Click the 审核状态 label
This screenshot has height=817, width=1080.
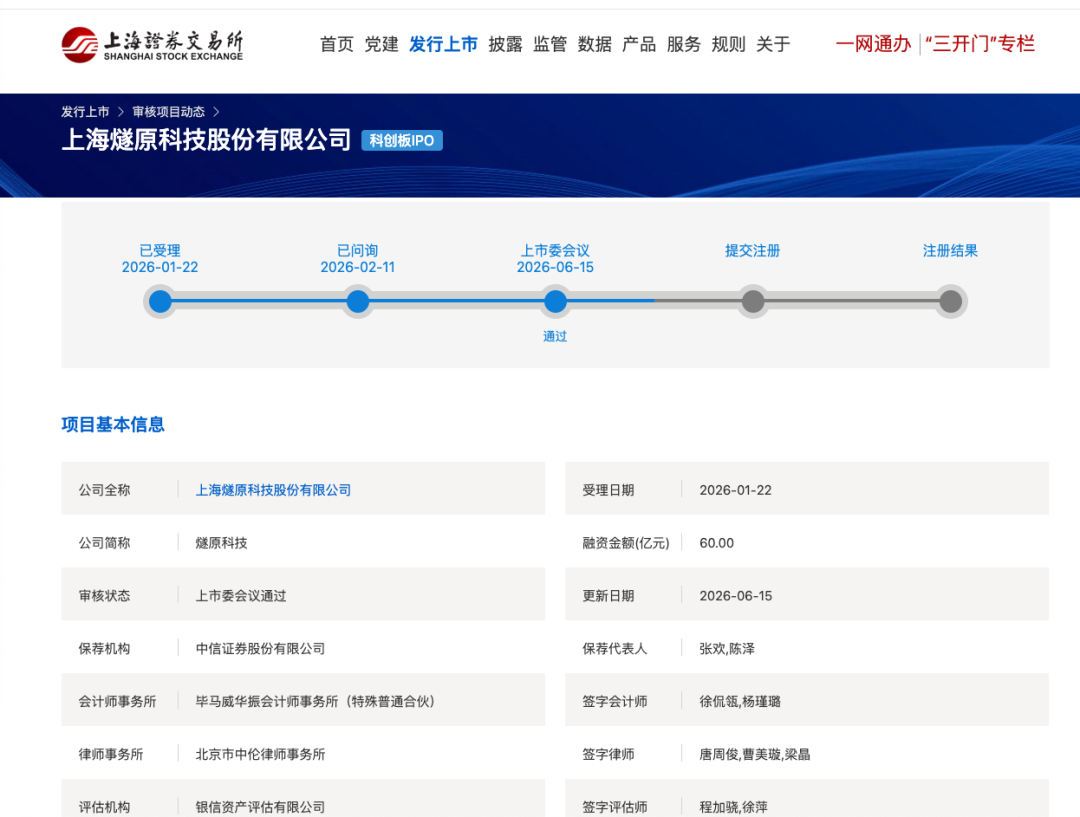[x=104, y=596]
